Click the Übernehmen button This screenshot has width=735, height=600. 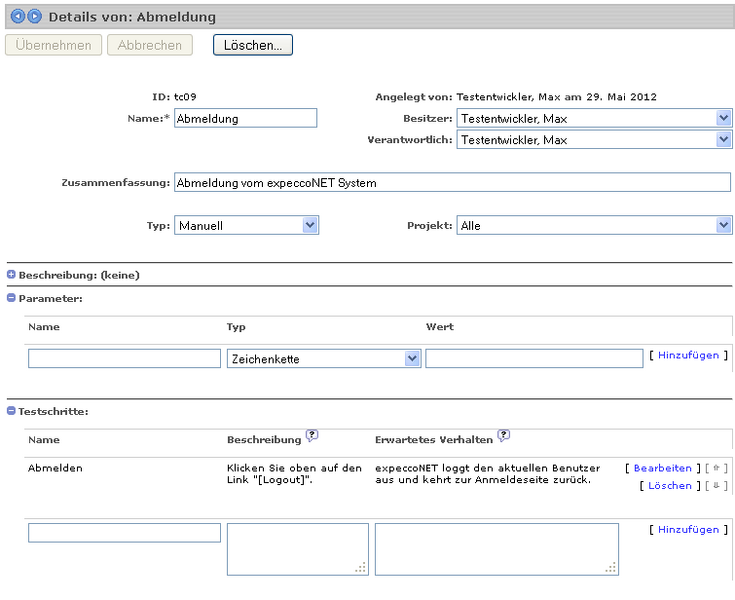53,45
